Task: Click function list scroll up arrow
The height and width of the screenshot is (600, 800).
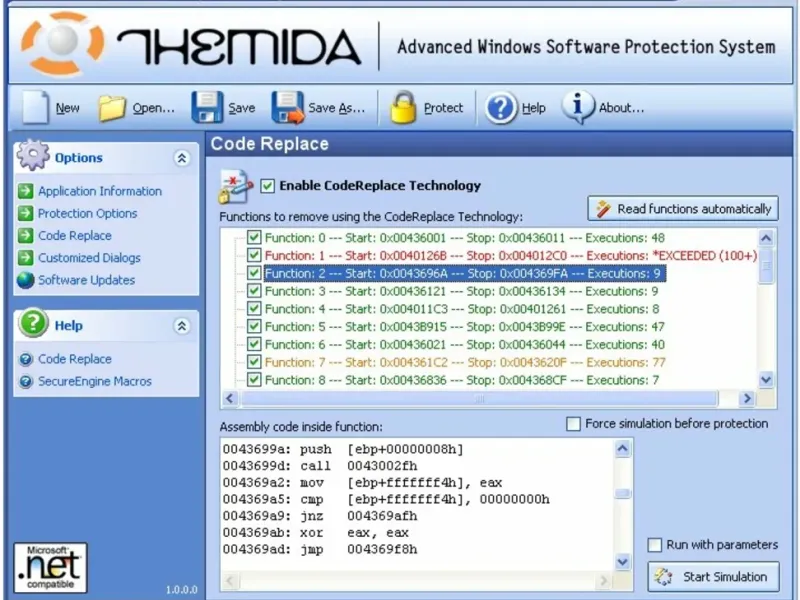Action: coord(766,238)
